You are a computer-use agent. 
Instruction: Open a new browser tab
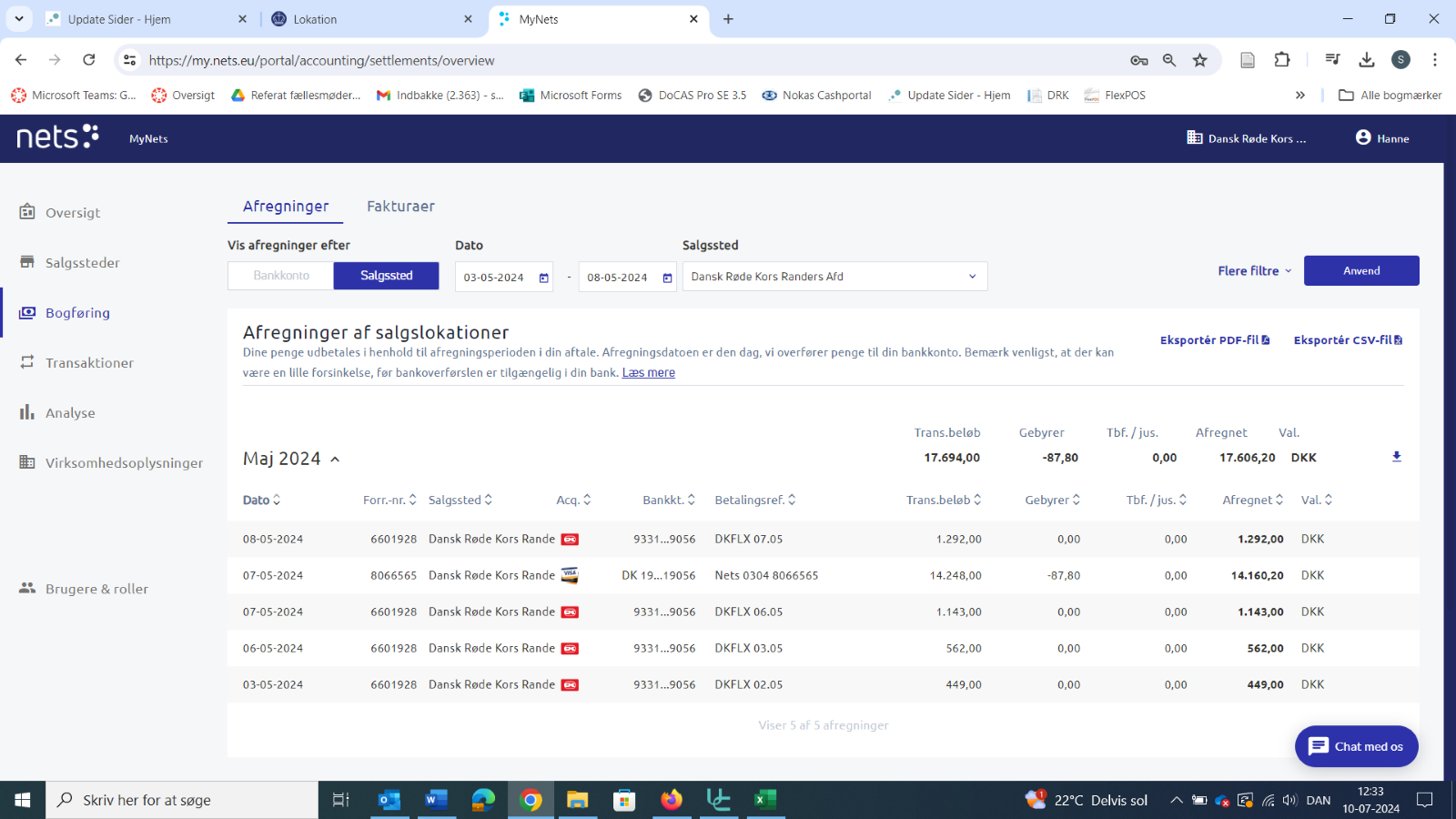click(728, 19)
